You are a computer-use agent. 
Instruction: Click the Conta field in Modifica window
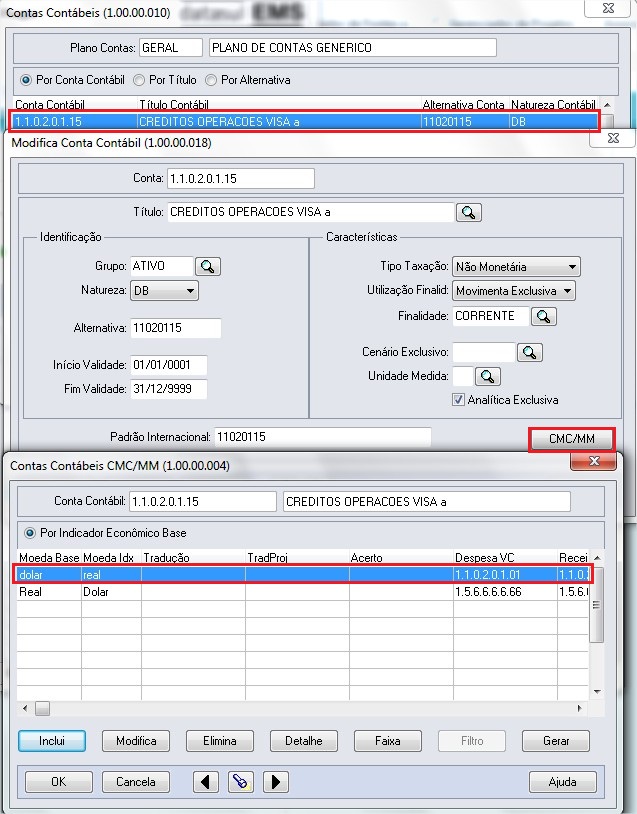[241, 179]
